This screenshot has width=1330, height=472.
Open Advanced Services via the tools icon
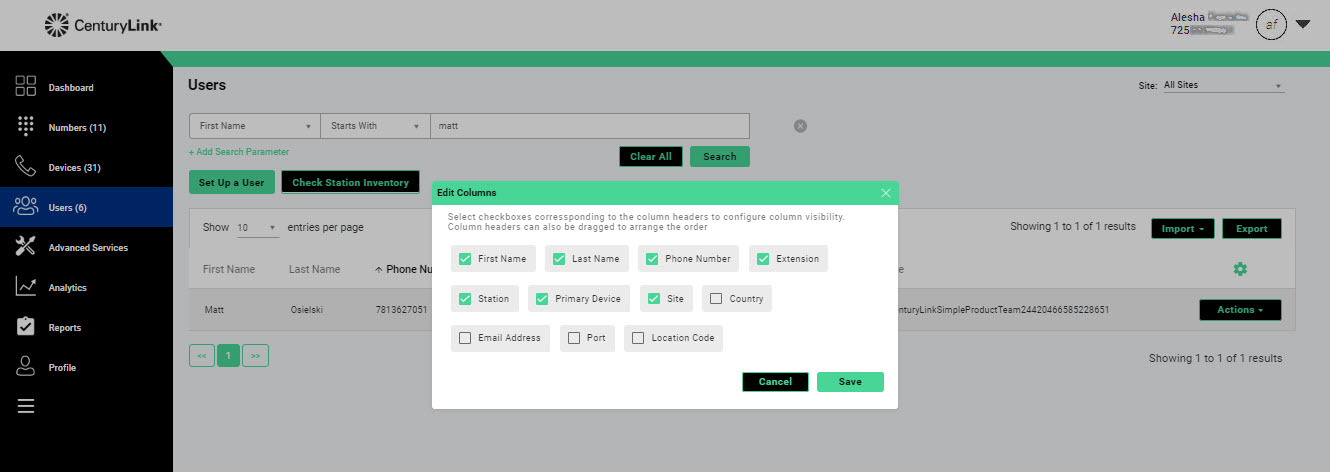point(26,247)
